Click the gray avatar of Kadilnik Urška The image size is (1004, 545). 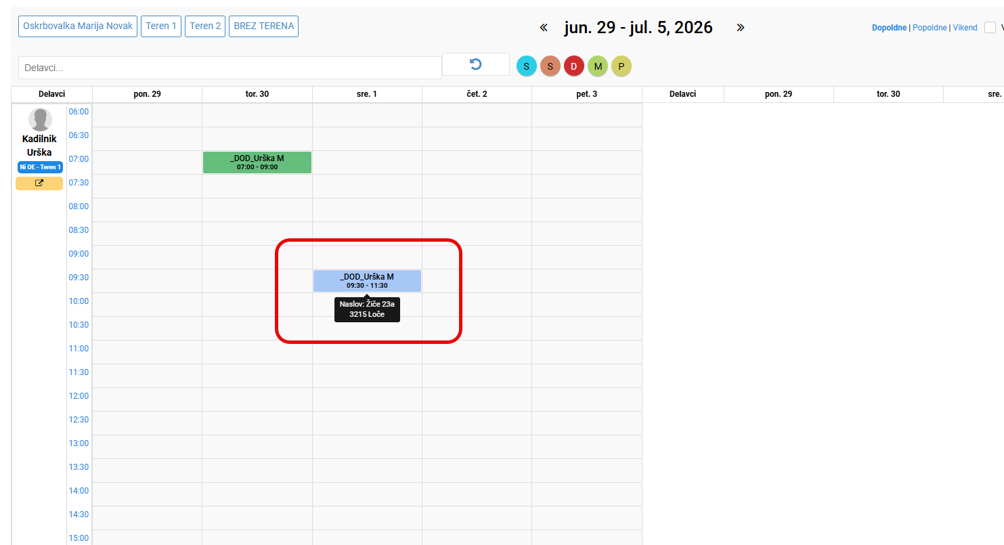pyautogui.click(x=40, y=120)
